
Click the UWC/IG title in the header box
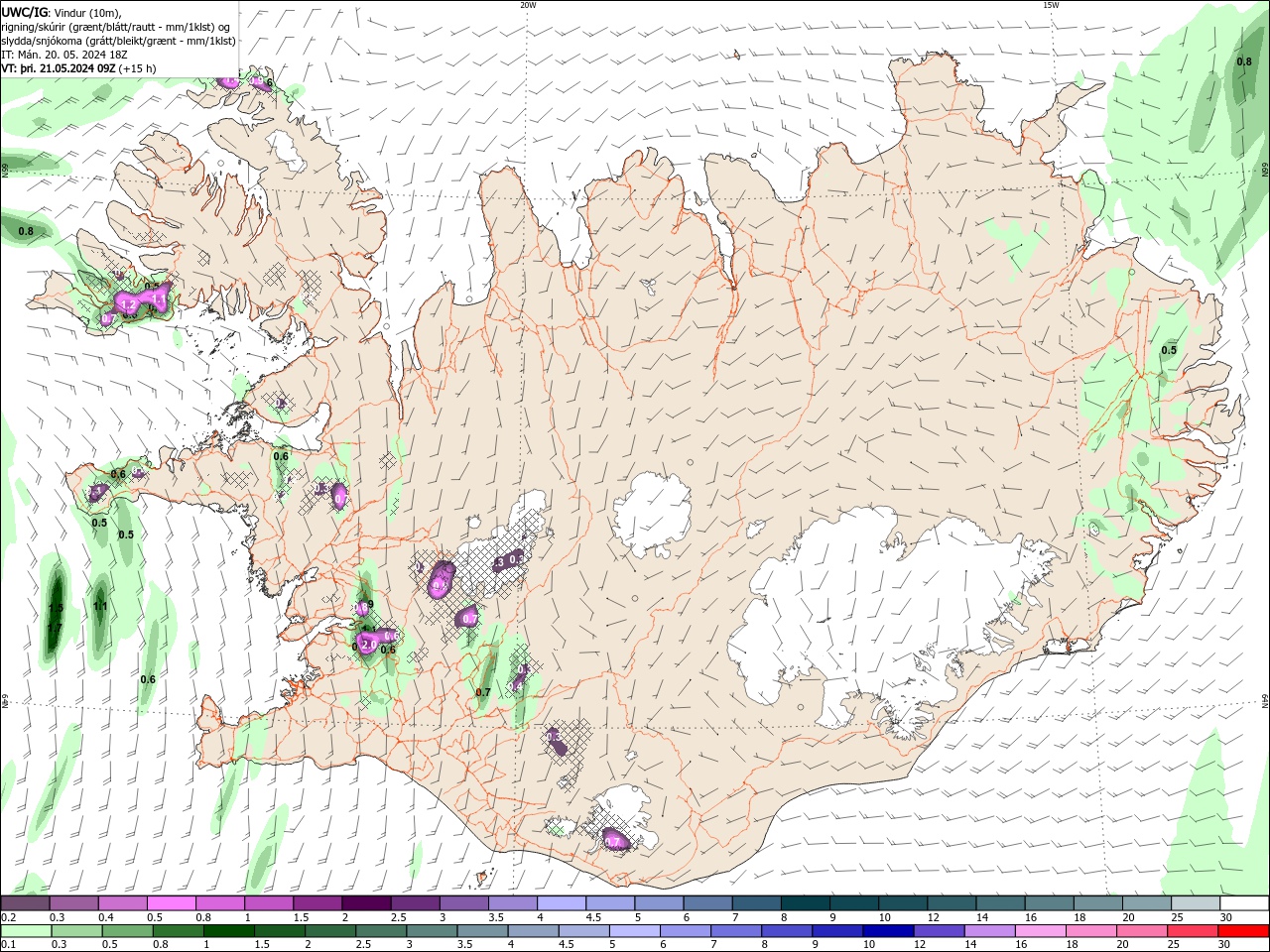[x=25, y=12]
